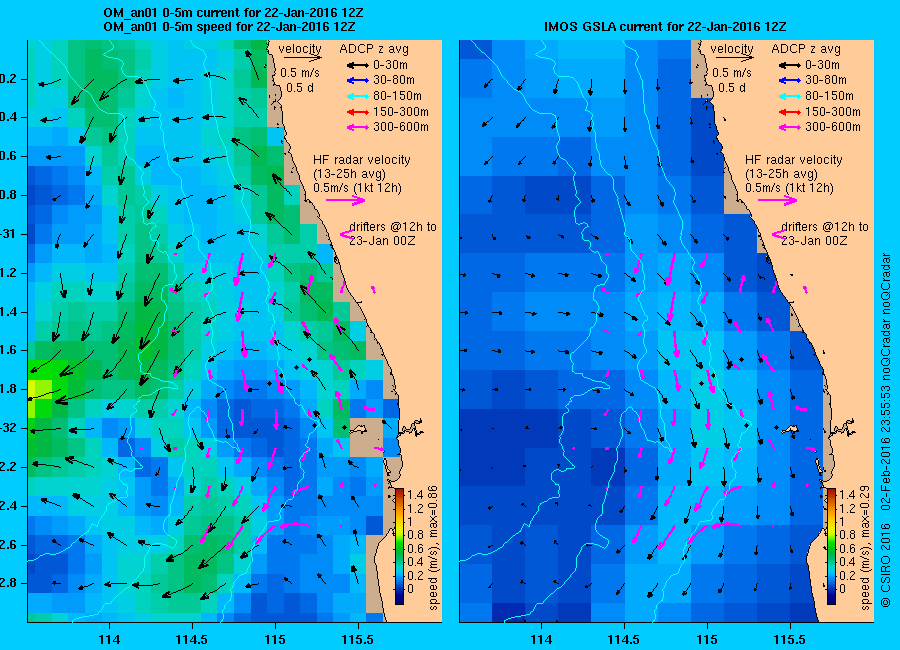Click the magenta HF radar arrow in right panel
Image resolution: width=900 pixels, height=650 pixels.
778,200
